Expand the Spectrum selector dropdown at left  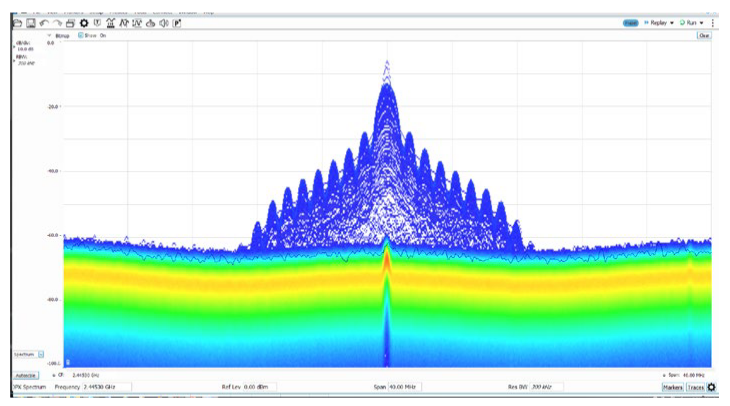click(41, 353)
